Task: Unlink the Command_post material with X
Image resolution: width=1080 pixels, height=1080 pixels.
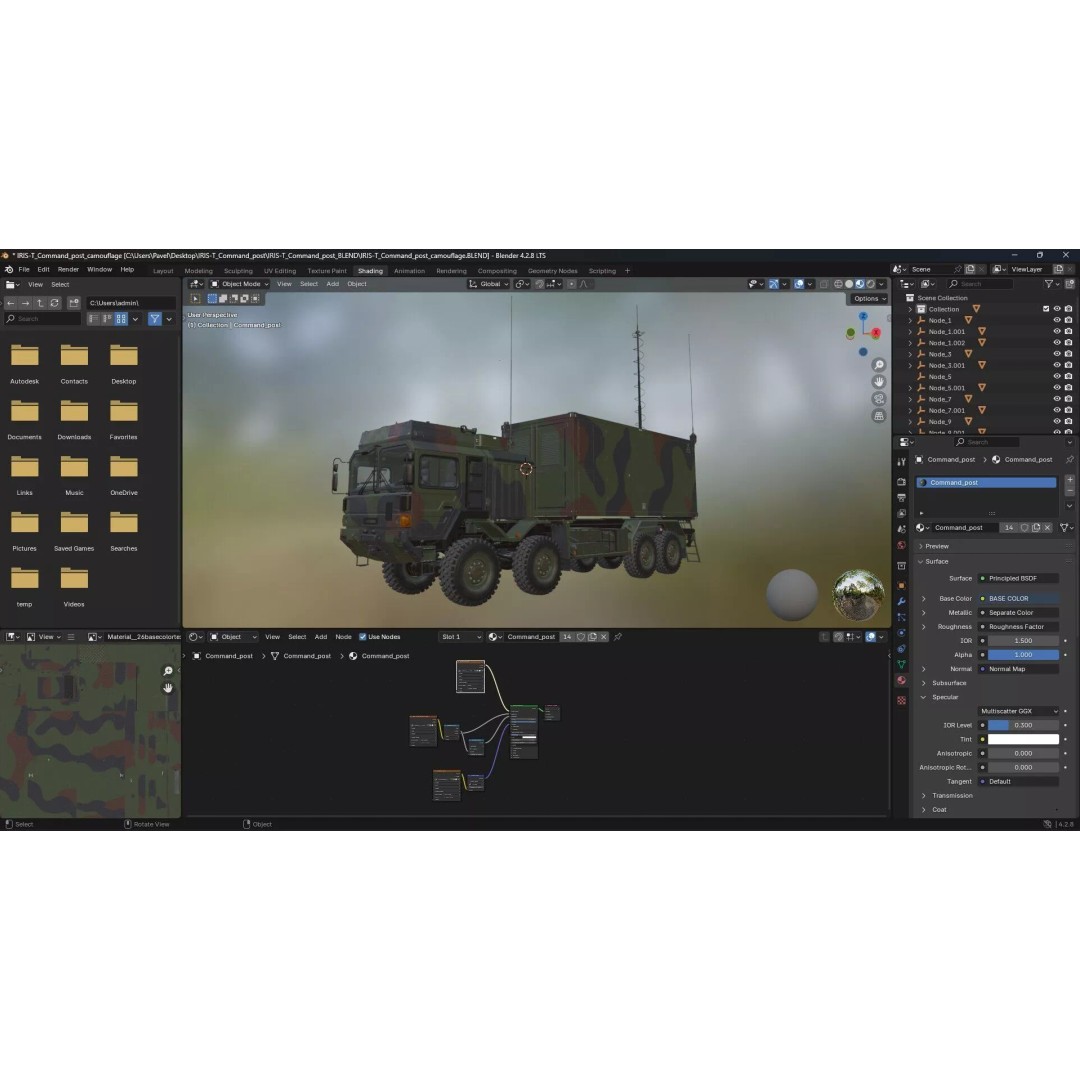Action: click(x=1048, y=528)
